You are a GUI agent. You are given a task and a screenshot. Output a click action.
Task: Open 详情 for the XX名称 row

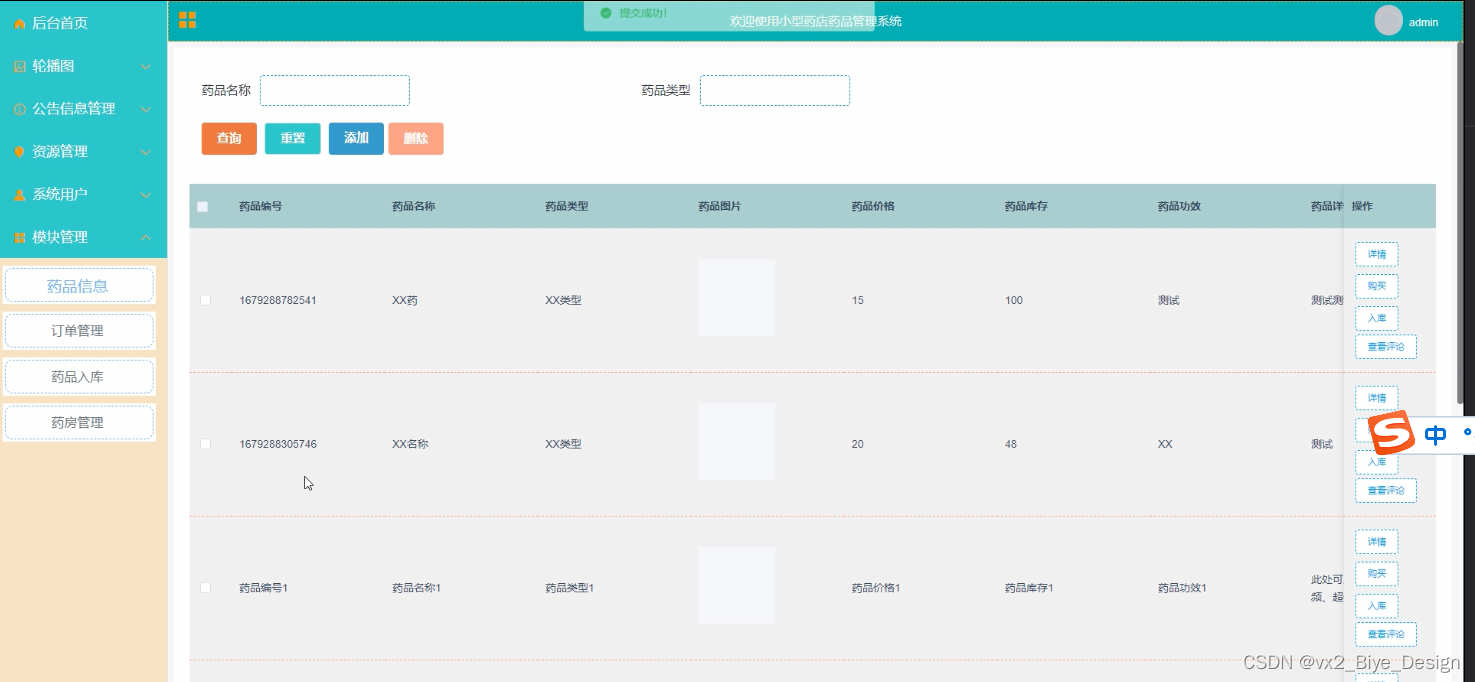1377,398
